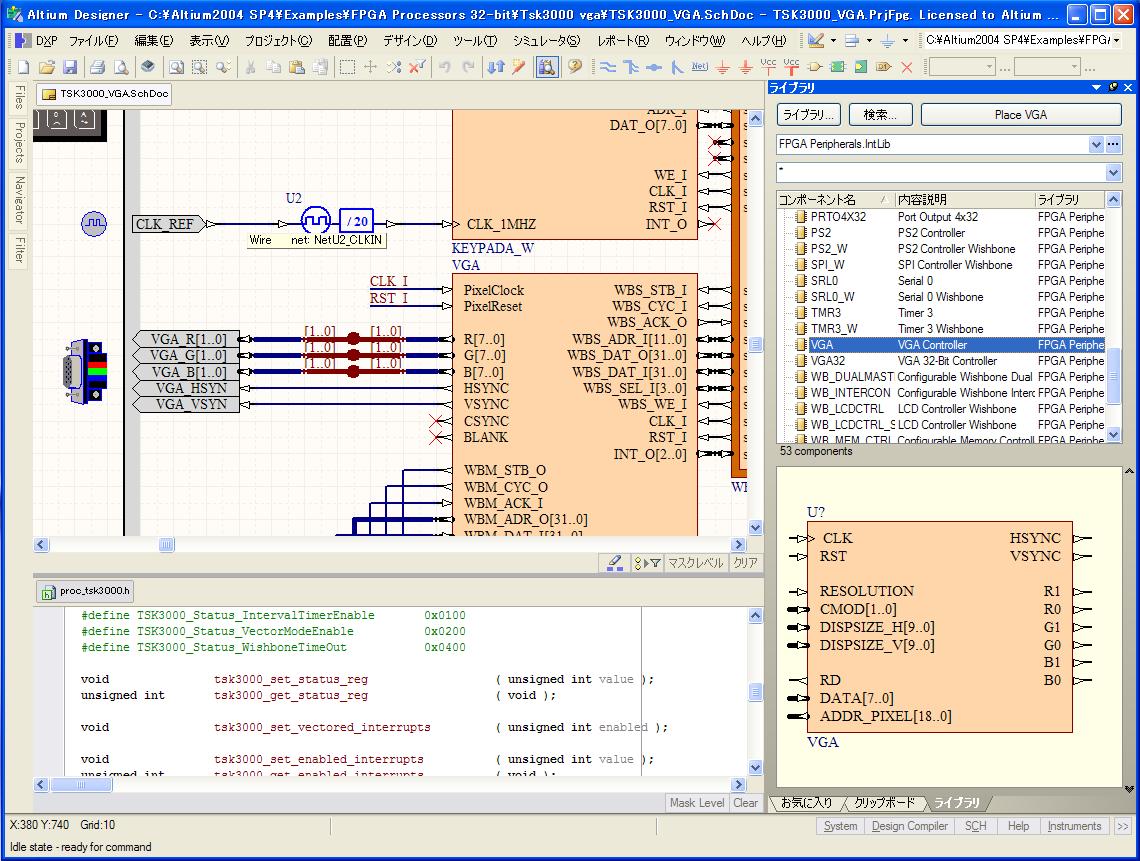This screenshot has height=861, width=1140.
Task: Fit all objects in view
Action: coord(176,68)
